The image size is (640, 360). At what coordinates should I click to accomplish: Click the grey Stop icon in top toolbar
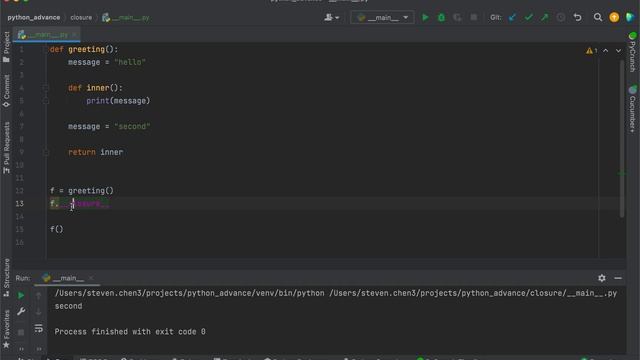(x=473, y=18)
